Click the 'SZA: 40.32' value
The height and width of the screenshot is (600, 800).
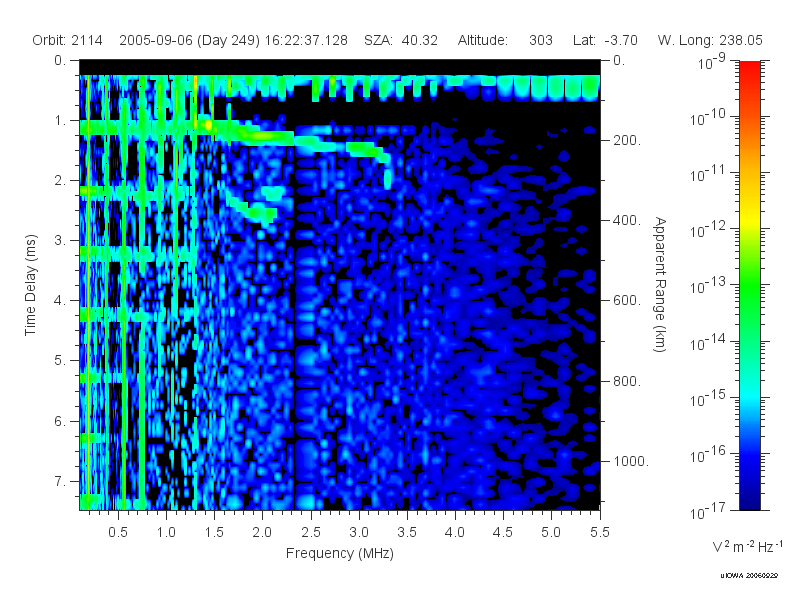point(401,40)
